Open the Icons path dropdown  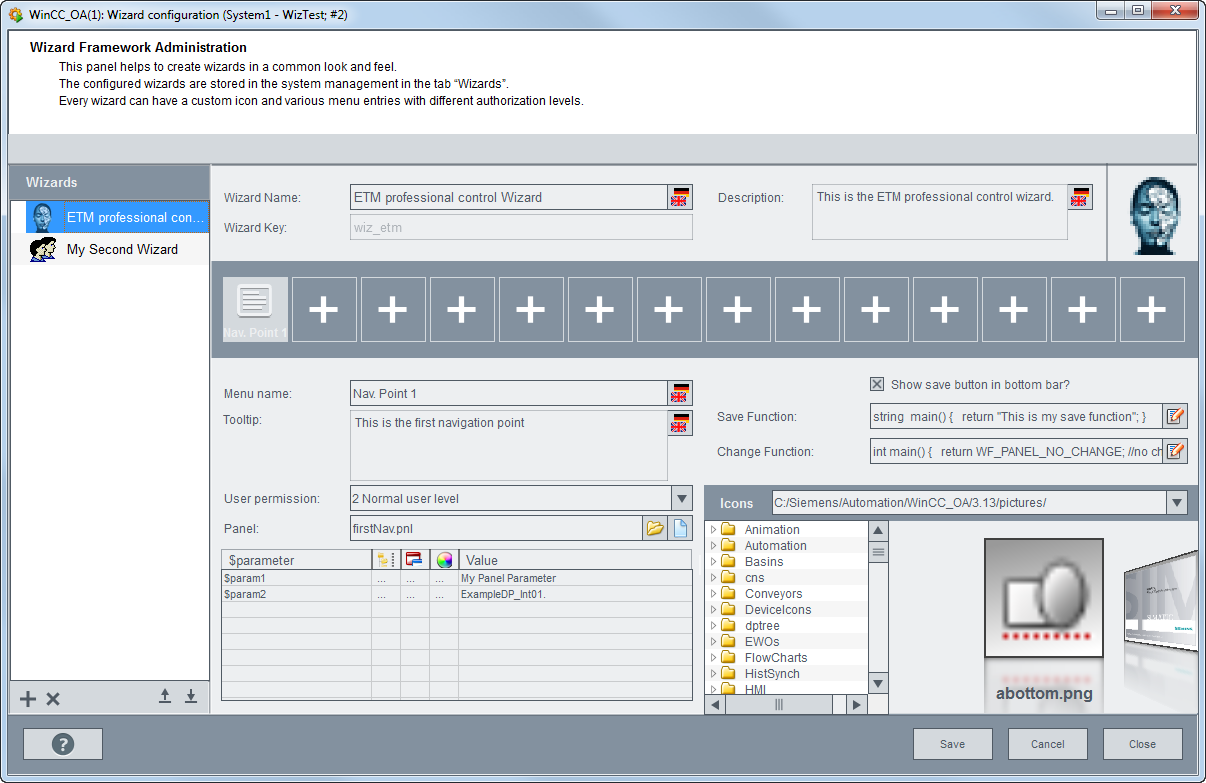tap(1176, 503)
